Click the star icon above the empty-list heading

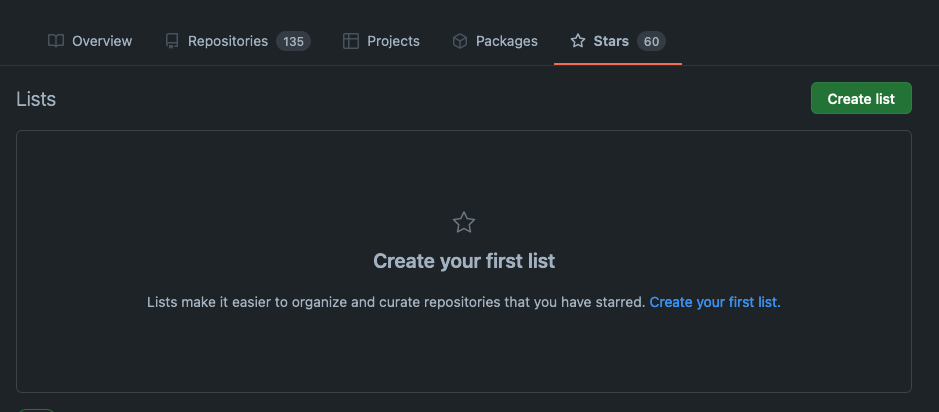(464, 223)
